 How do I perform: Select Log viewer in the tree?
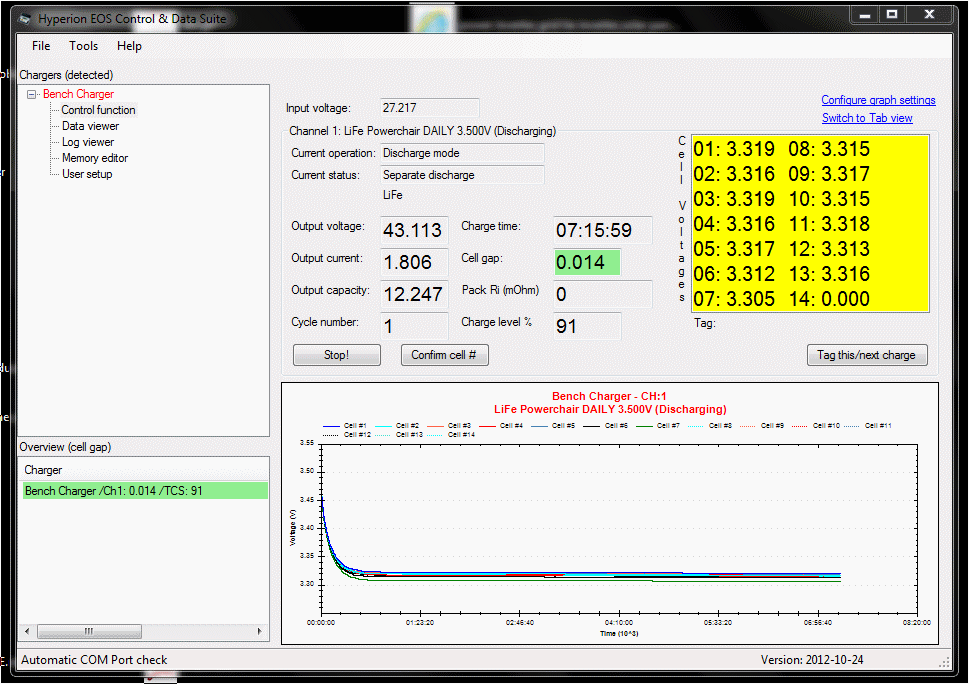(x=88, y=142)
